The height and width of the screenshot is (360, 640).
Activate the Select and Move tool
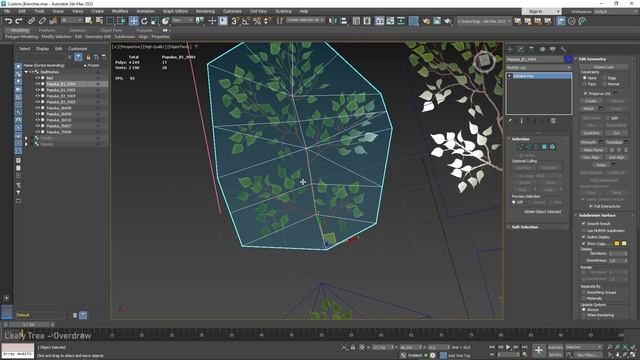[133, 21]
